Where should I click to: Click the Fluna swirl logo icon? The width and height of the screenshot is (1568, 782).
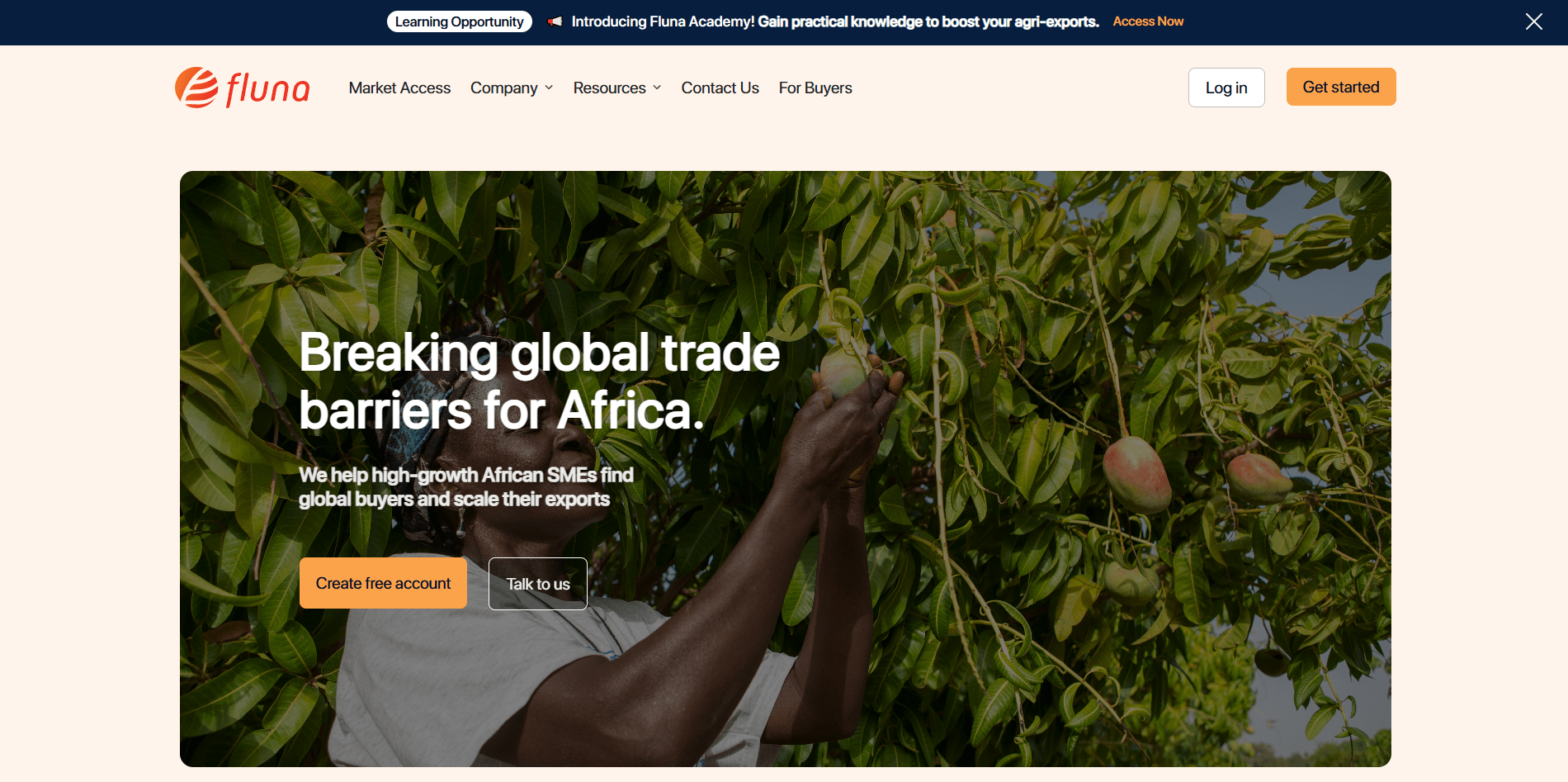coord(196,88)
